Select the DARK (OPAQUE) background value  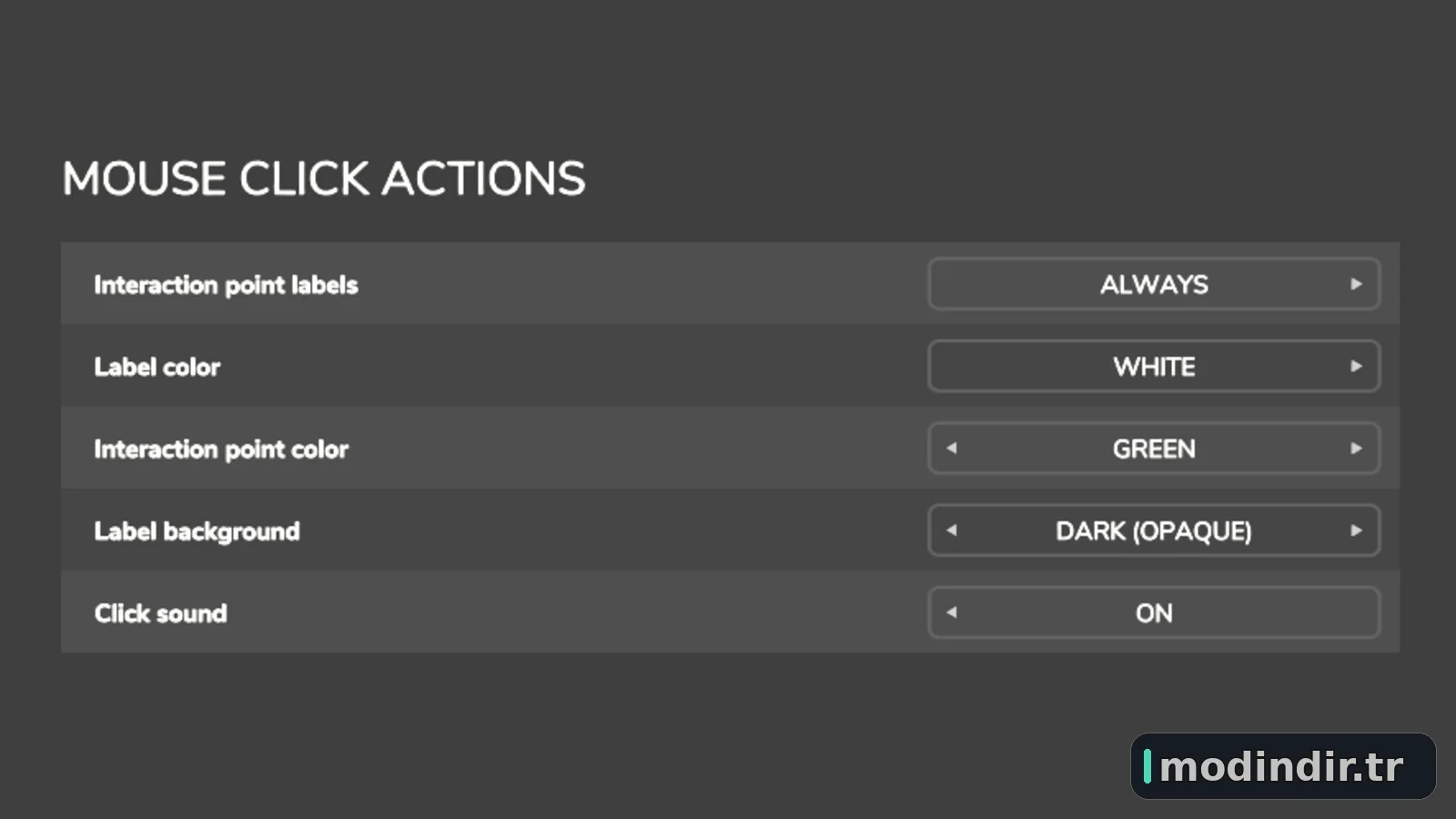point(1154,531)
